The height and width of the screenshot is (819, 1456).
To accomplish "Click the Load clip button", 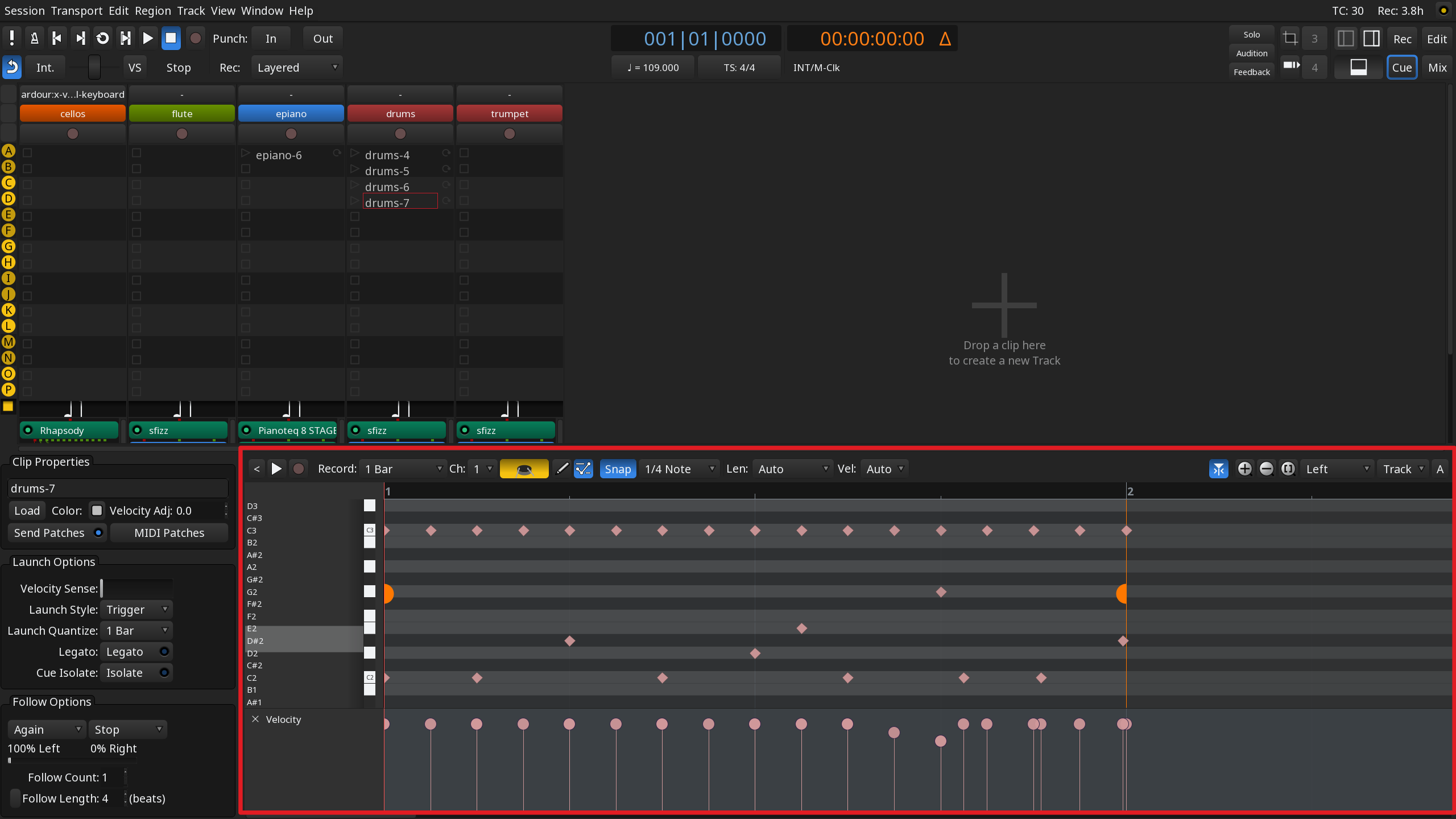I will coord(27,510).
